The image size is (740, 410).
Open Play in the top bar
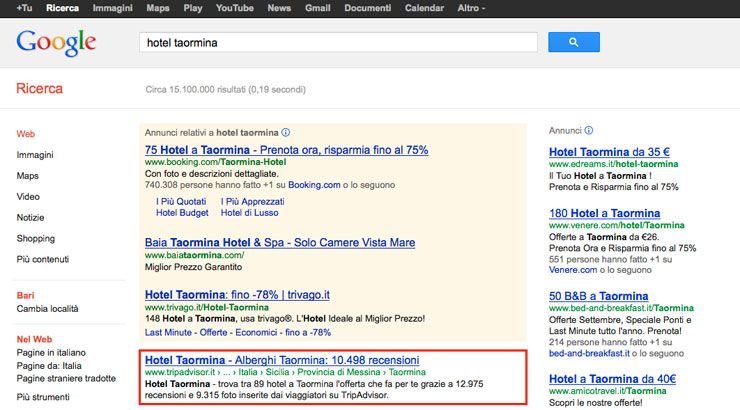193,8
